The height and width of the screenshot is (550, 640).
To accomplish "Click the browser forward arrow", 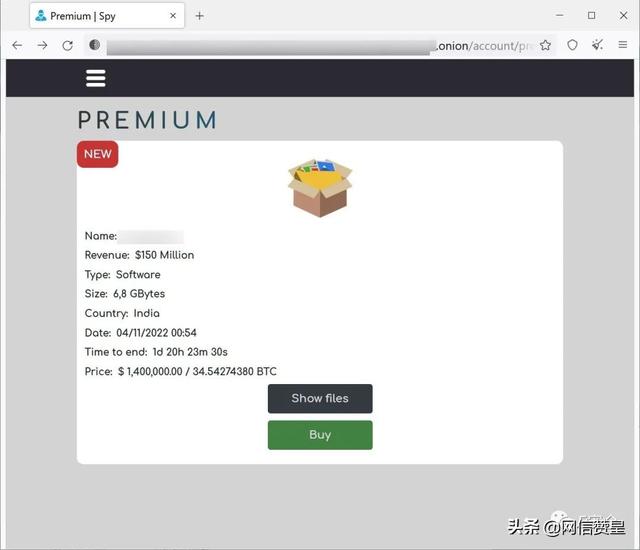I will [x=42, y=45].
